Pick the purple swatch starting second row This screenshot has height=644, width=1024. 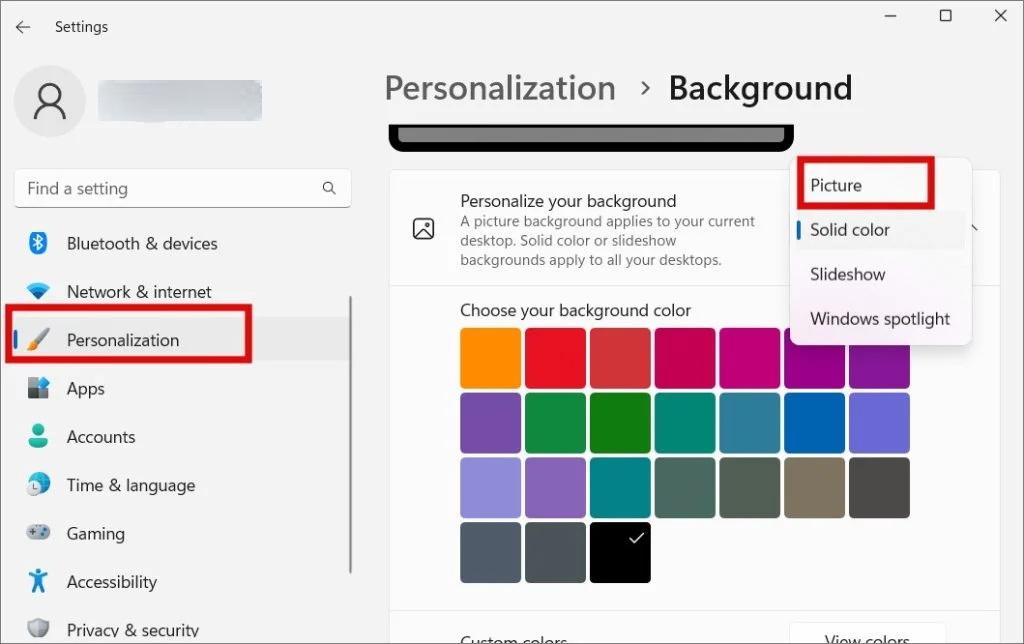[x=490, y=423]
